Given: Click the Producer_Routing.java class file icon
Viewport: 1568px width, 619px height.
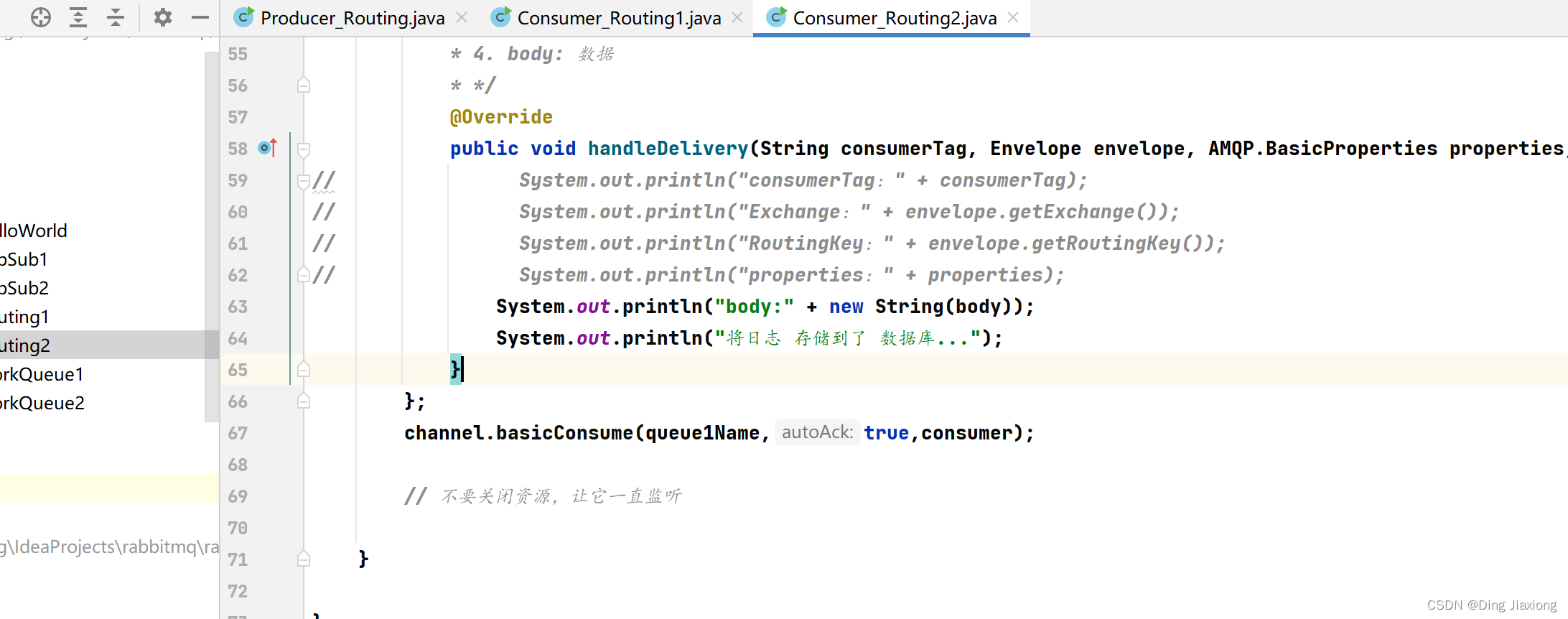Looking at the screenshot, I should coord(244,17).
